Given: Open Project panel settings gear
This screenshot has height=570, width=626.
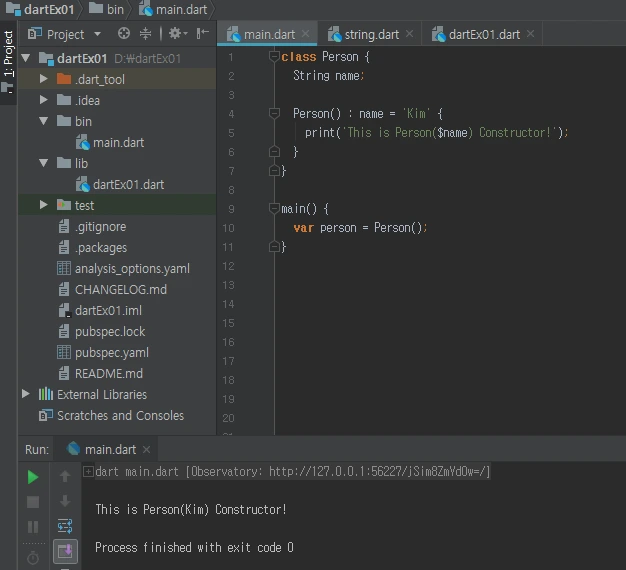Looking at the screenshot, I should [x=178, y=34].
